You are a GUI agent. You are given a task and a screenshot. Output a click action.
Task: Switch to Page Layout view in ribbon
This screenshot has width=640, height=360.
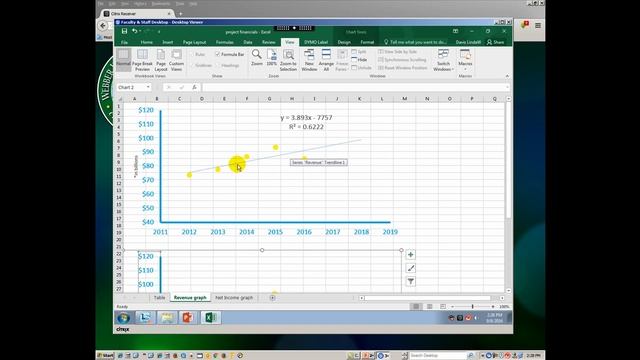(161, 60)
